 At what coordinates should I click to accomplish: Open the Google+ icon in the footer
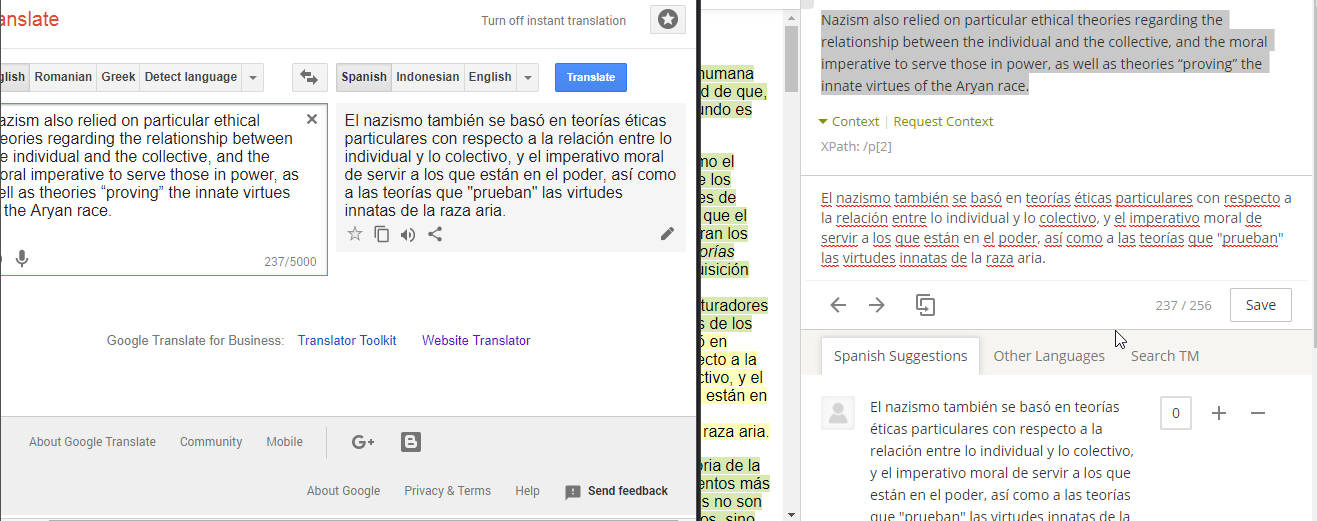363,441
